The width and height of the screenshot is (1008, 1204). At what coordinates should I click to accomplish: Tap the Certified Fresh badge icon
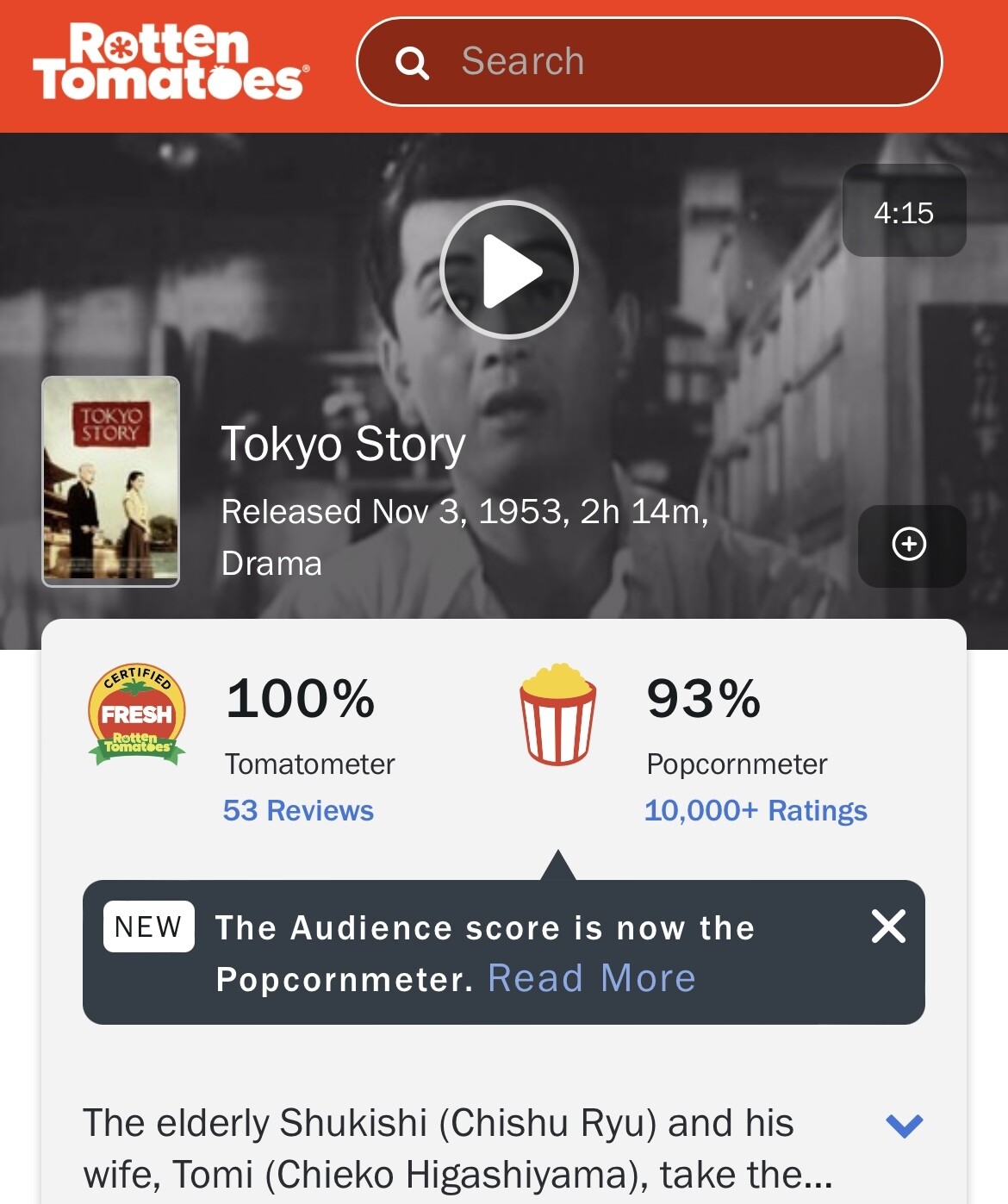point(137,714)
